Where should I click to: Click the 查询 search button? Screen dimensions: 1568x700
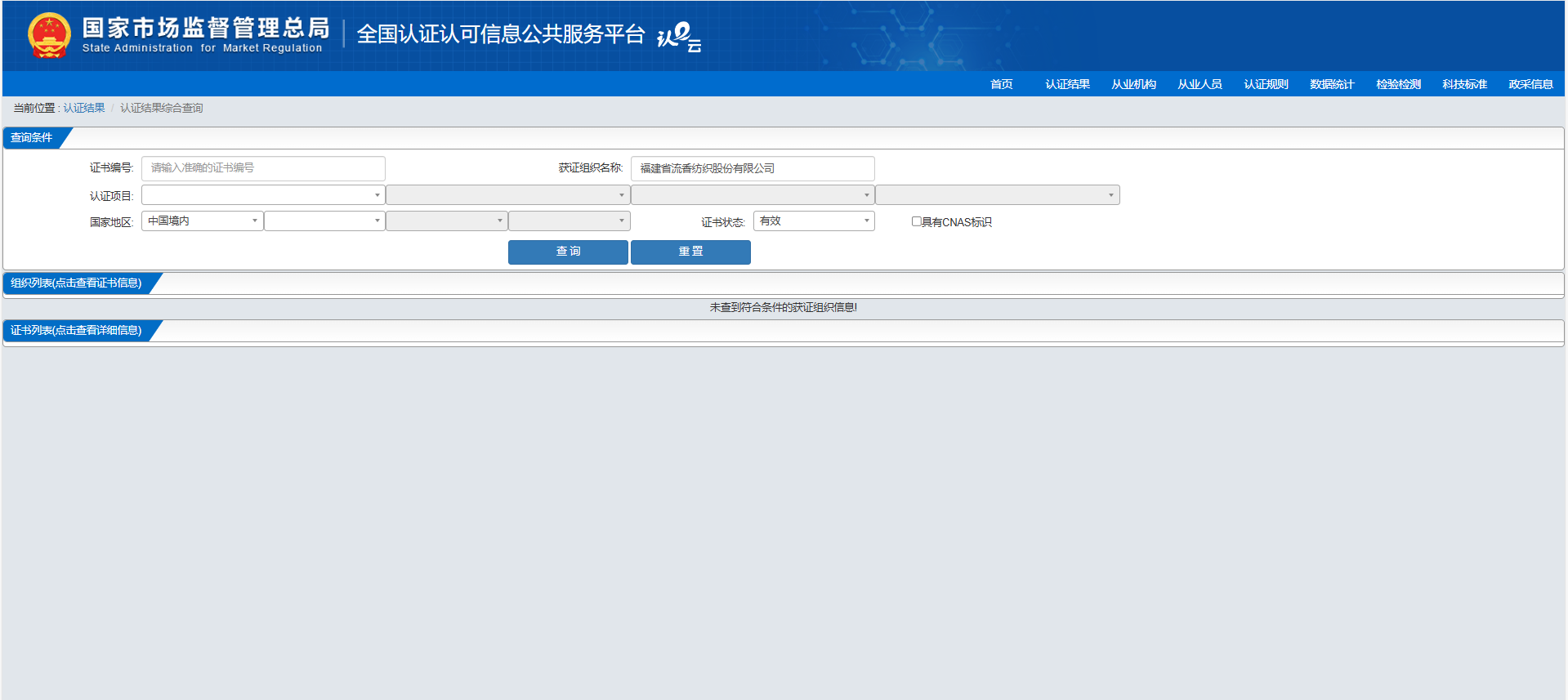pyautogui.click(x=568, y=252)
